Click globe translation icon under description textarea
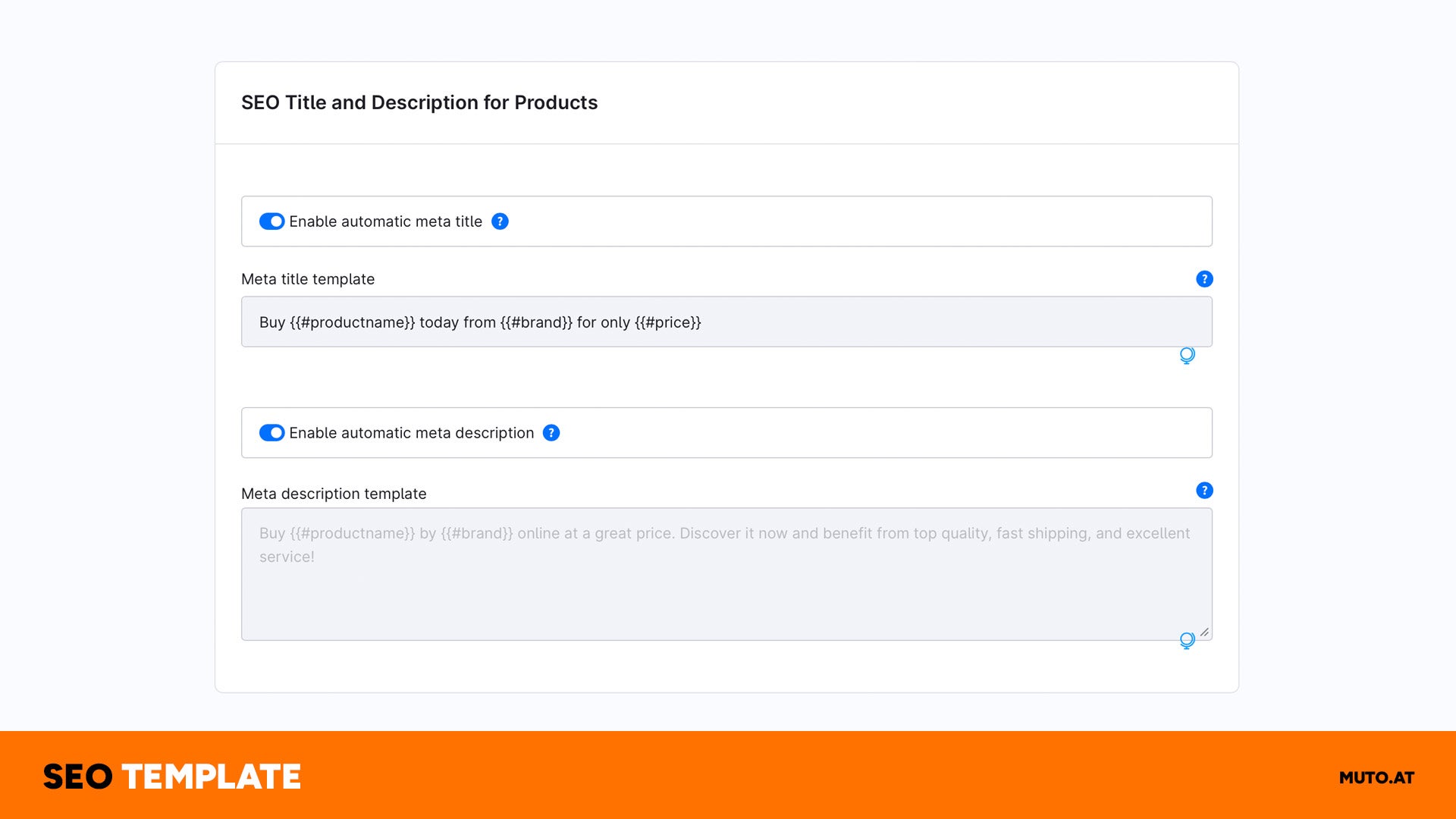The height and width of the screenshot is (819, 1456). 1187,641
